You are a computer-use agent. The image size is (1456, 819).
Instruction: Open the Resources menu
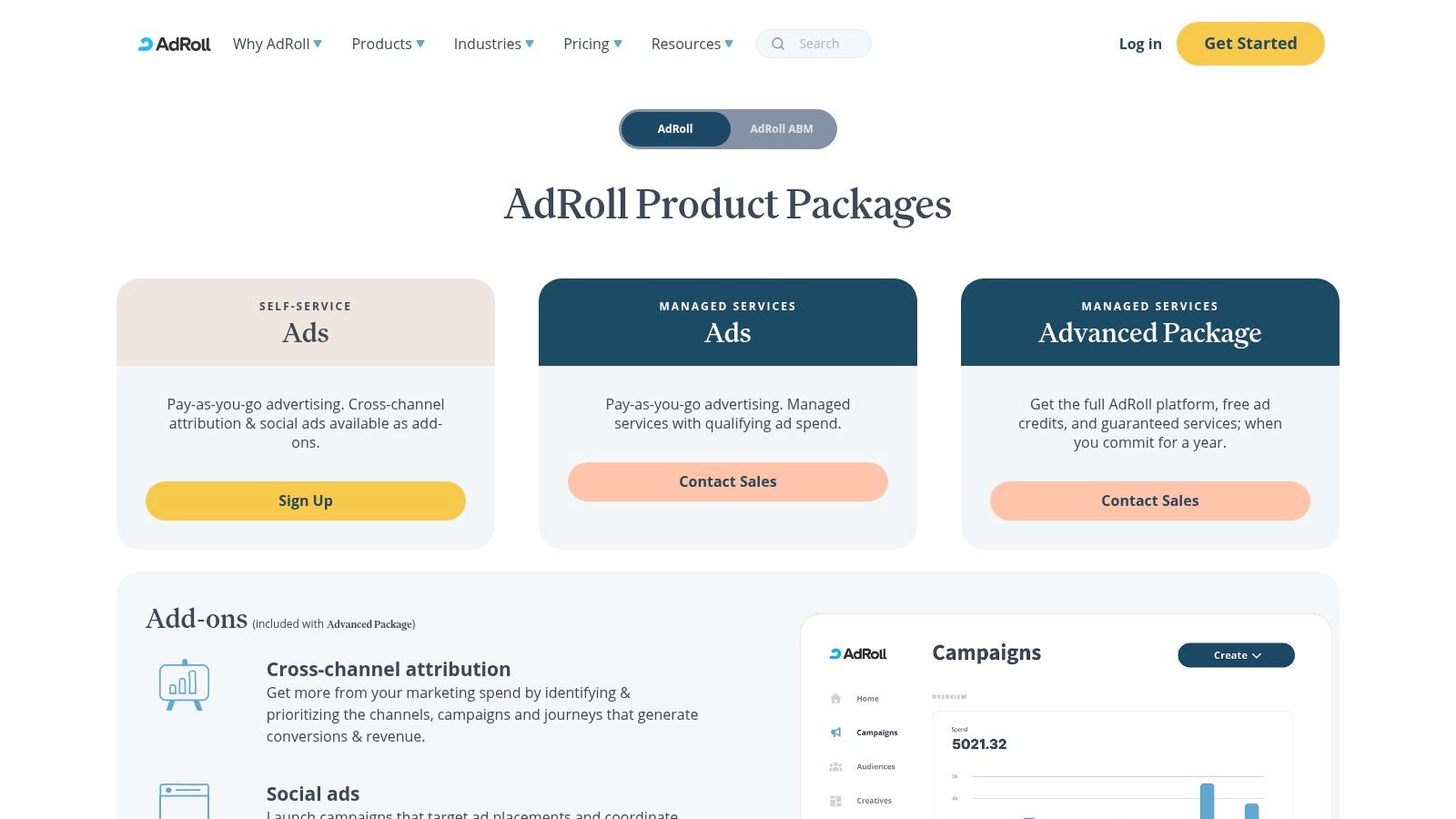692,44
